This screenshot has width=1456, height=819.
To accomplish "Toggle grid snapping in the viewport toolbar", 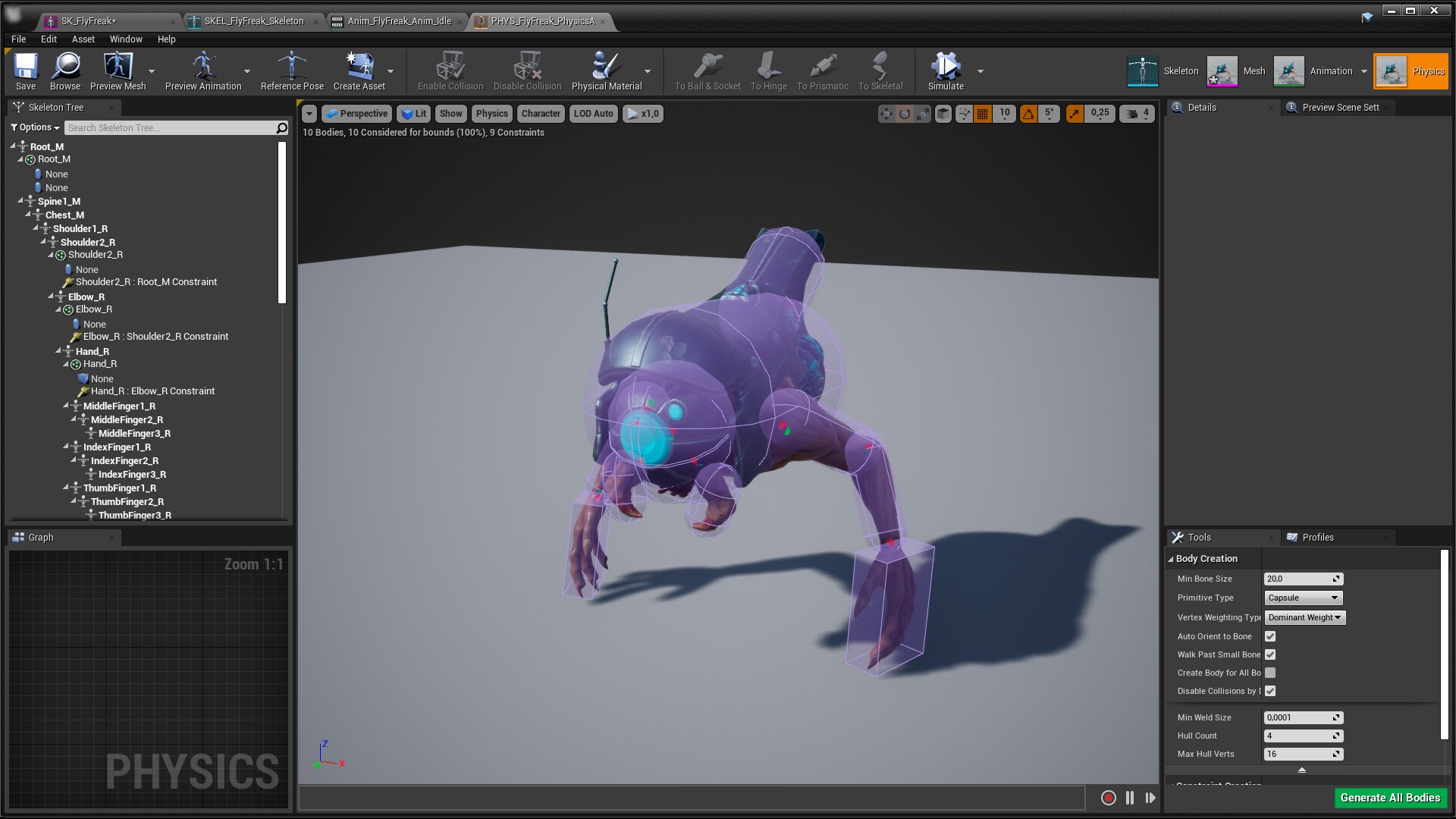I will [983, 113].
